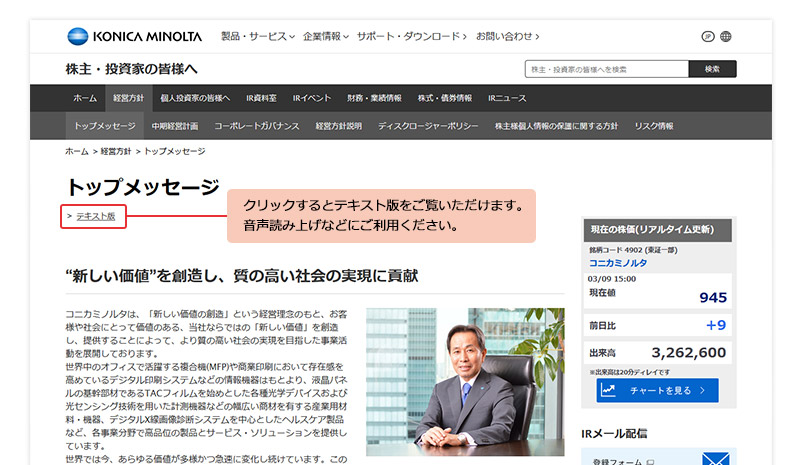Click the Konica Minolta globe logo
Screen dimensions: 800x465
[x=77, y=37]
